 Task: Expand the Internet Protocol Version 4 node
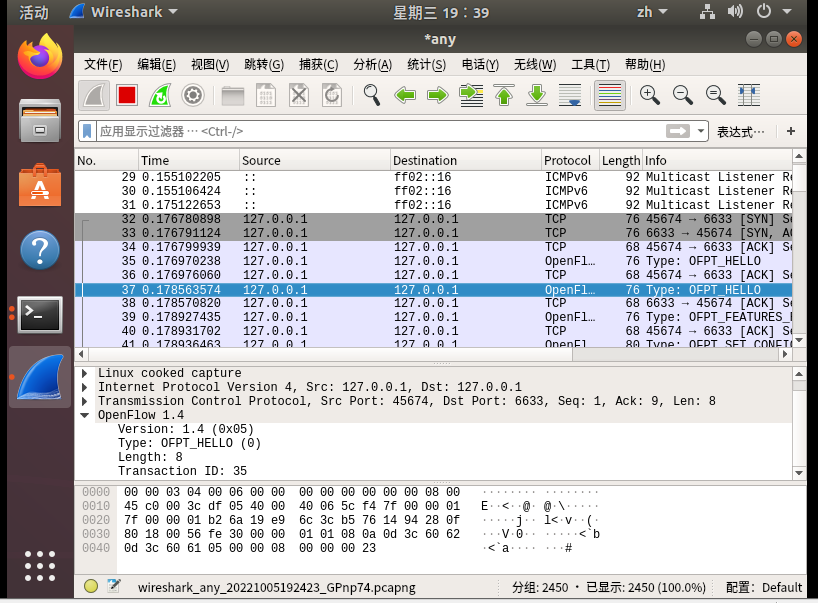click(85, 387)
